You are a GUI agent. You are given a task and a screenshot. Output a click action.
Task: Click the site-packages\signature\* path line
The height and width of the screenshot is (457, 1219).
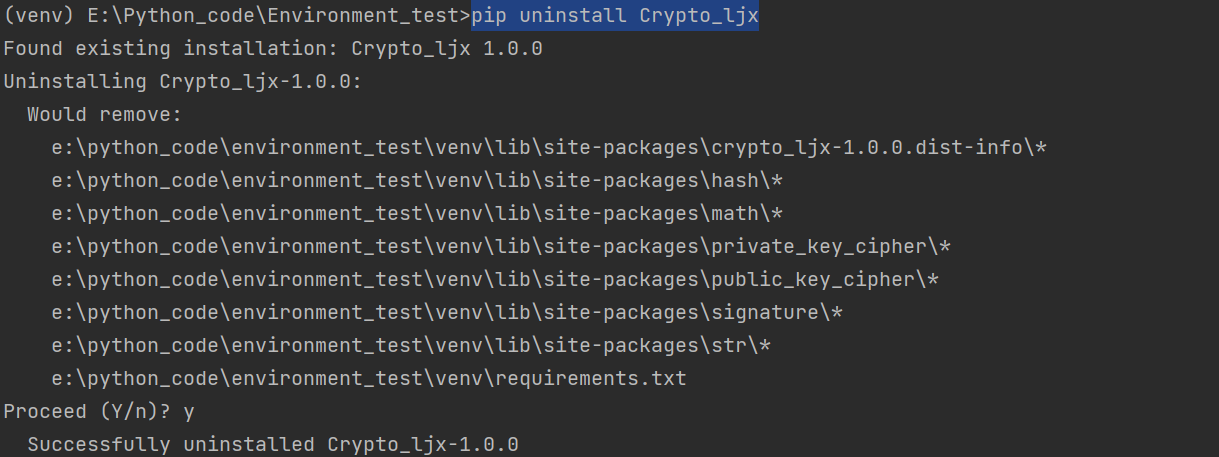[447, 313]
